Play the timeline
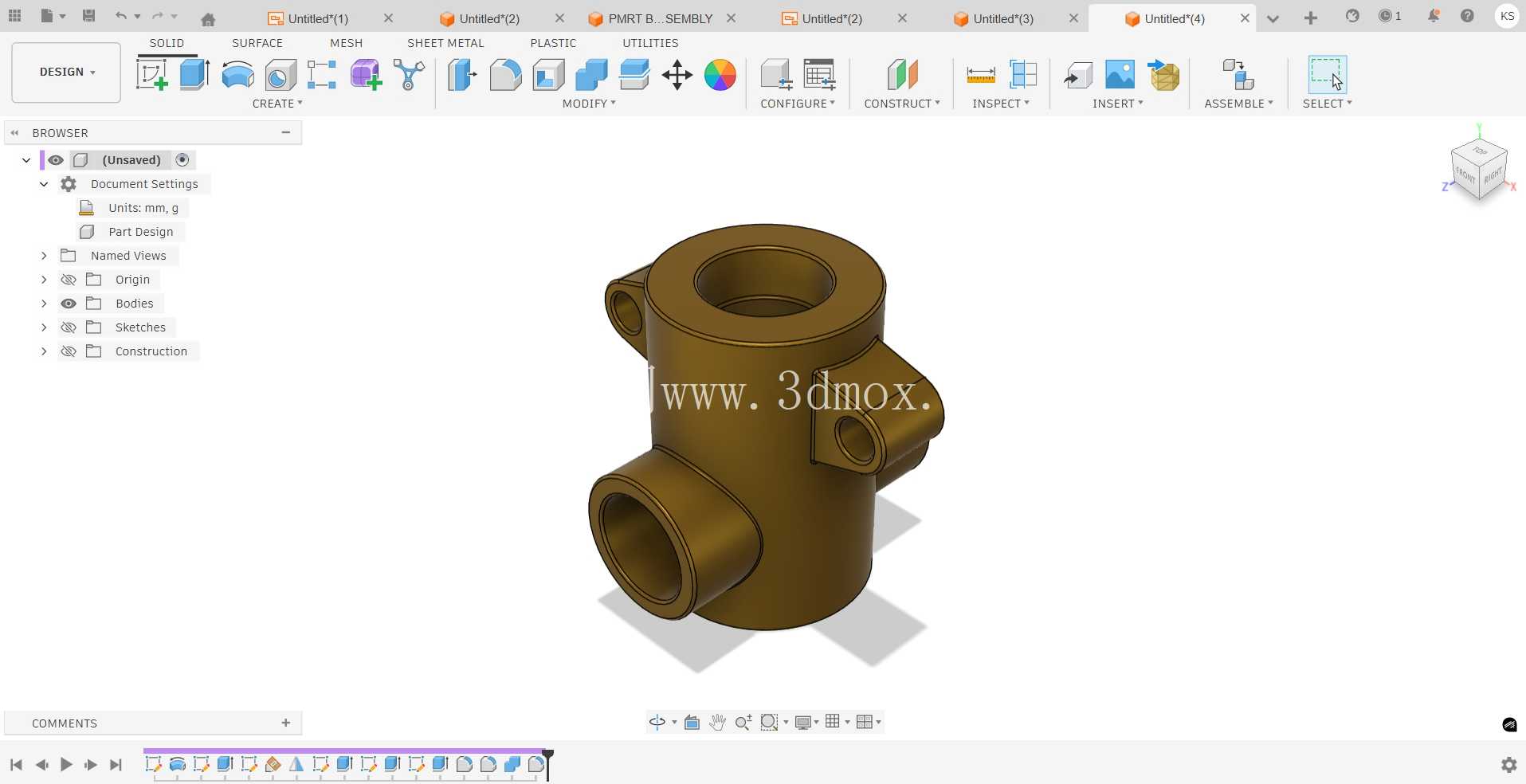Screen dimensions: 1526x784 (x=66, y=765)
